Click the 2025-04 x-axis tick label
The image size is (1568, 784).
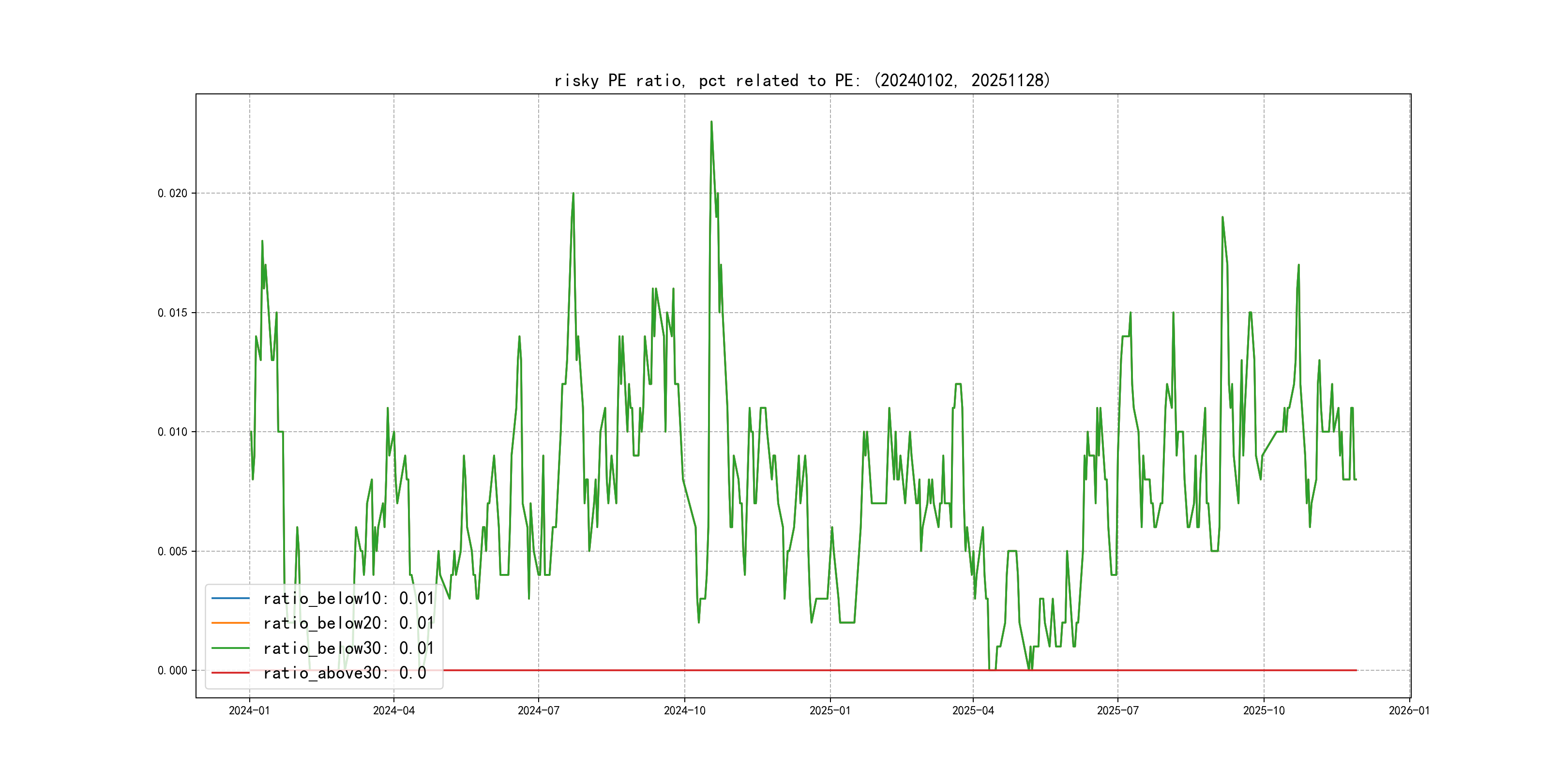pyautogui.click(x=973, y=710)
